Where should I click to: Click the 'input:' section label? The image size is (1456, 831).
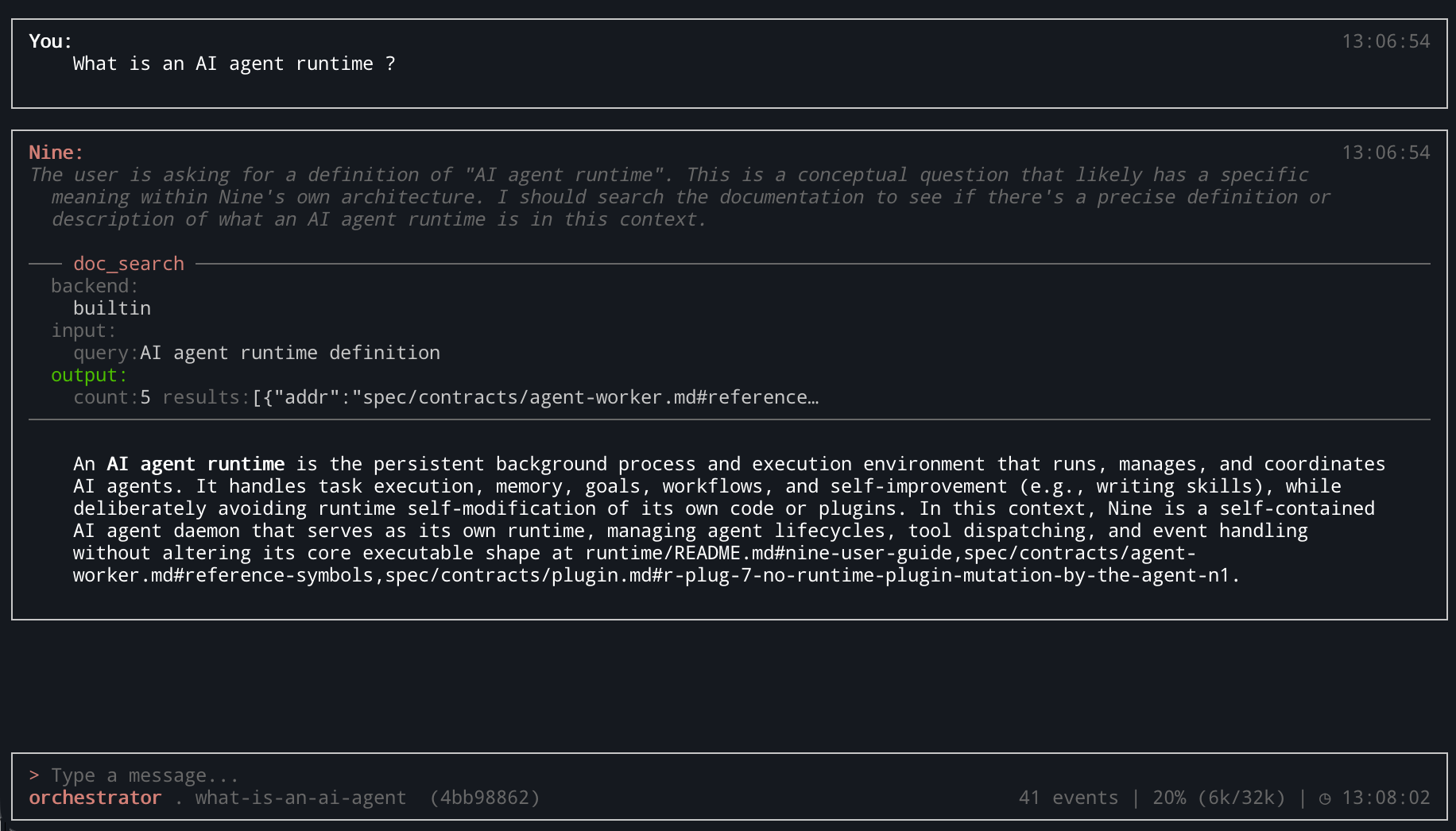tap(84, 330)
